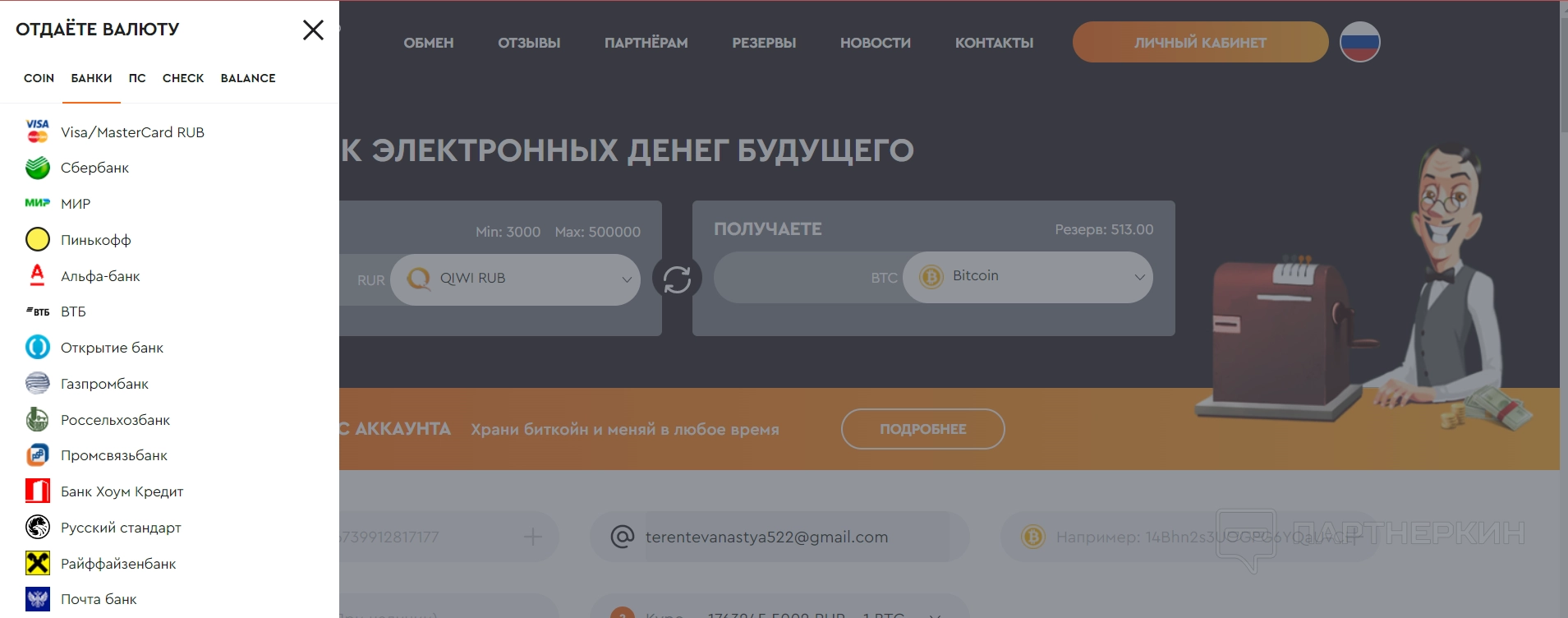Click the Rosselkhozbank logo icon
This screenshot has height=618, width=1568.
(x=38, y=419)
